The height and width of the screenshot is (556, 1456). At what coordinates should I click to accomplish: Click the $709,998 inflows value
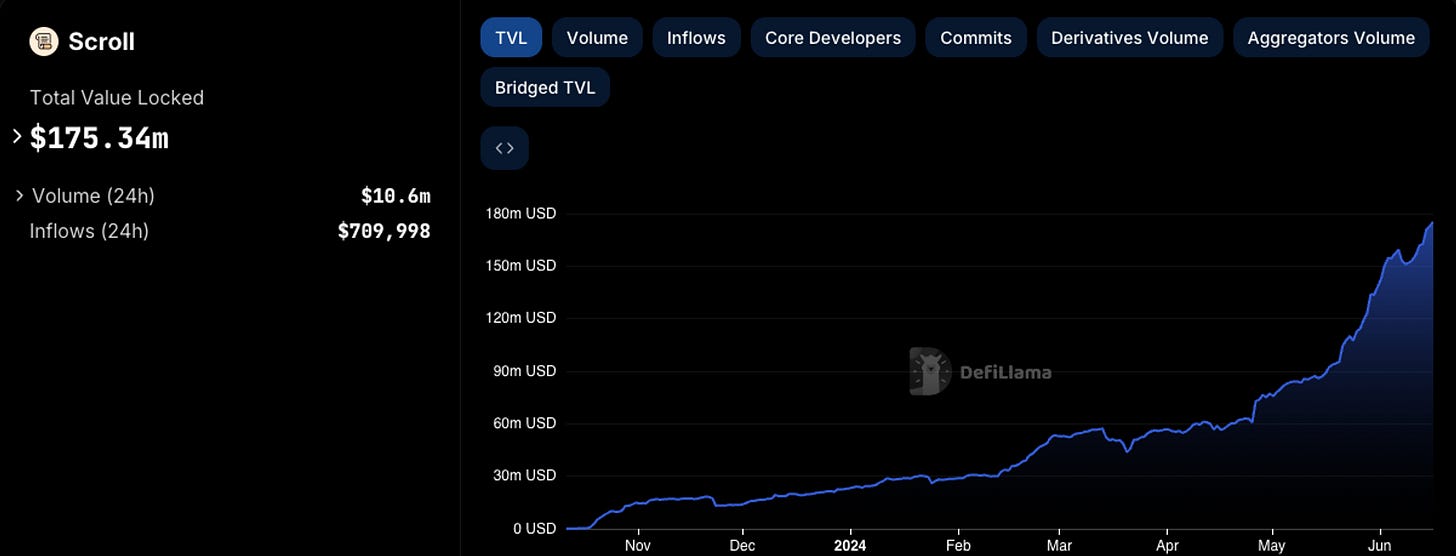[x=384, y=231]
